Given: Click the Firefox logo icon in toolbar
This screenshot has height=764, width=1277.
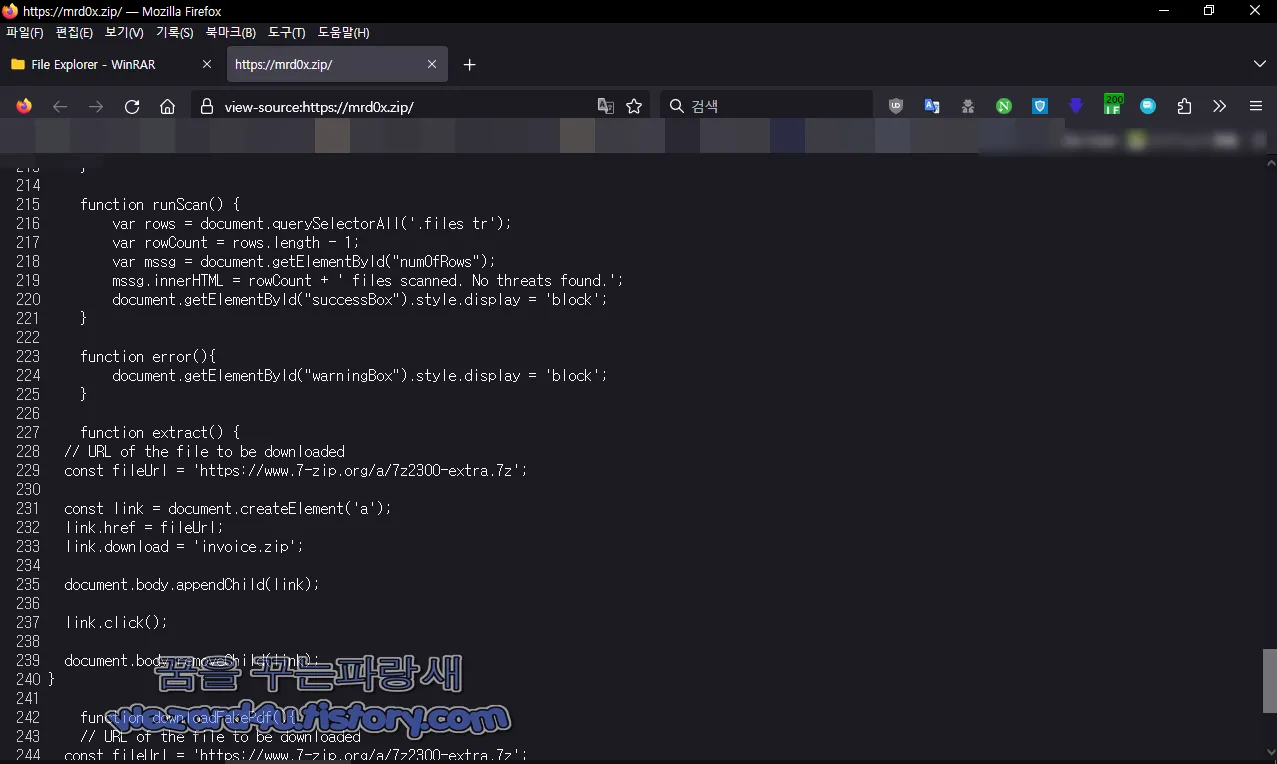Looking at the screenshot, I should click(x=24, y=106).
